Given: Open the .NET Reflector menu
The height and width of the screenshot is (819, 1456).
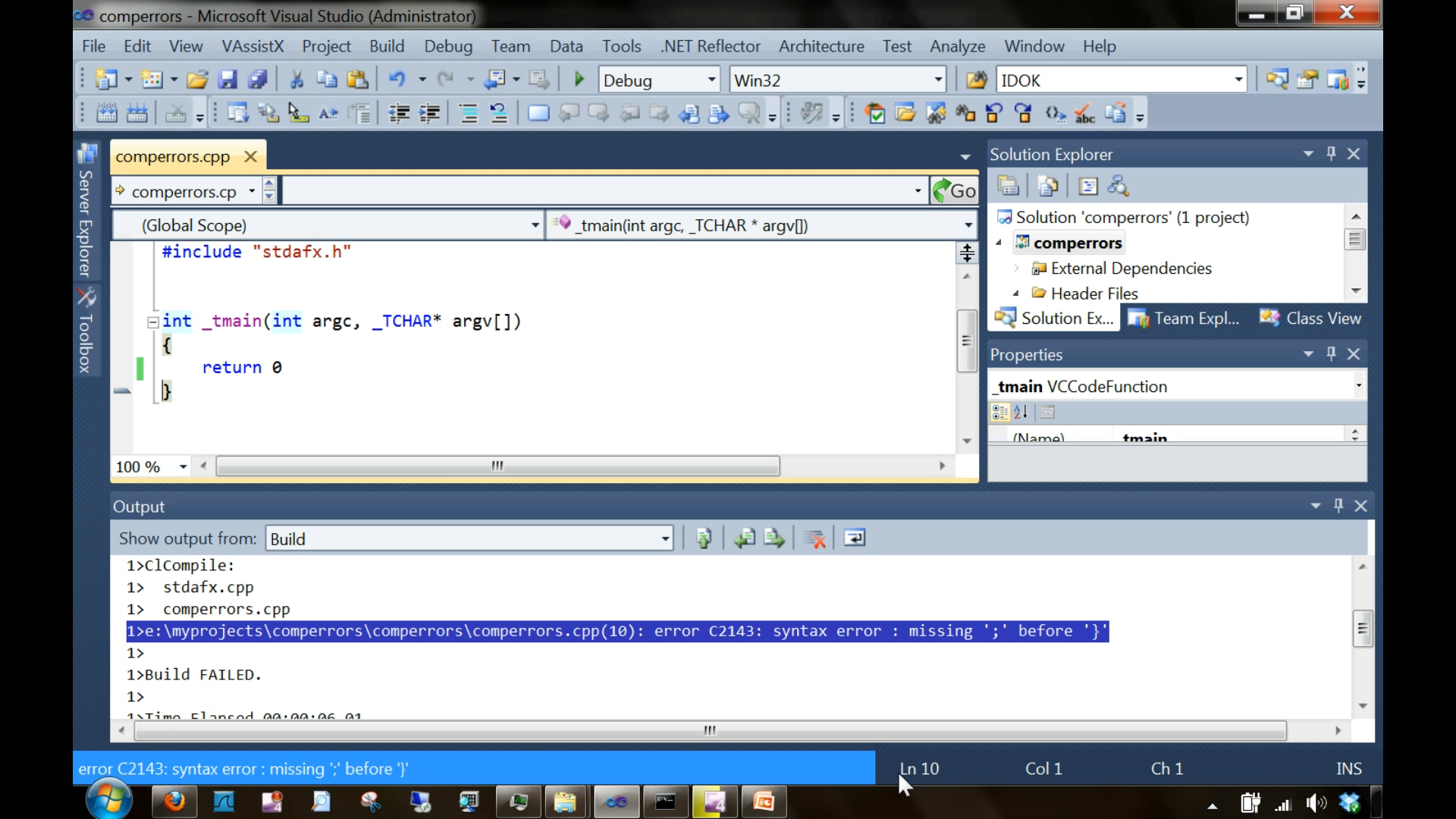Looking at the screenshot, I should tap(711, 46).
